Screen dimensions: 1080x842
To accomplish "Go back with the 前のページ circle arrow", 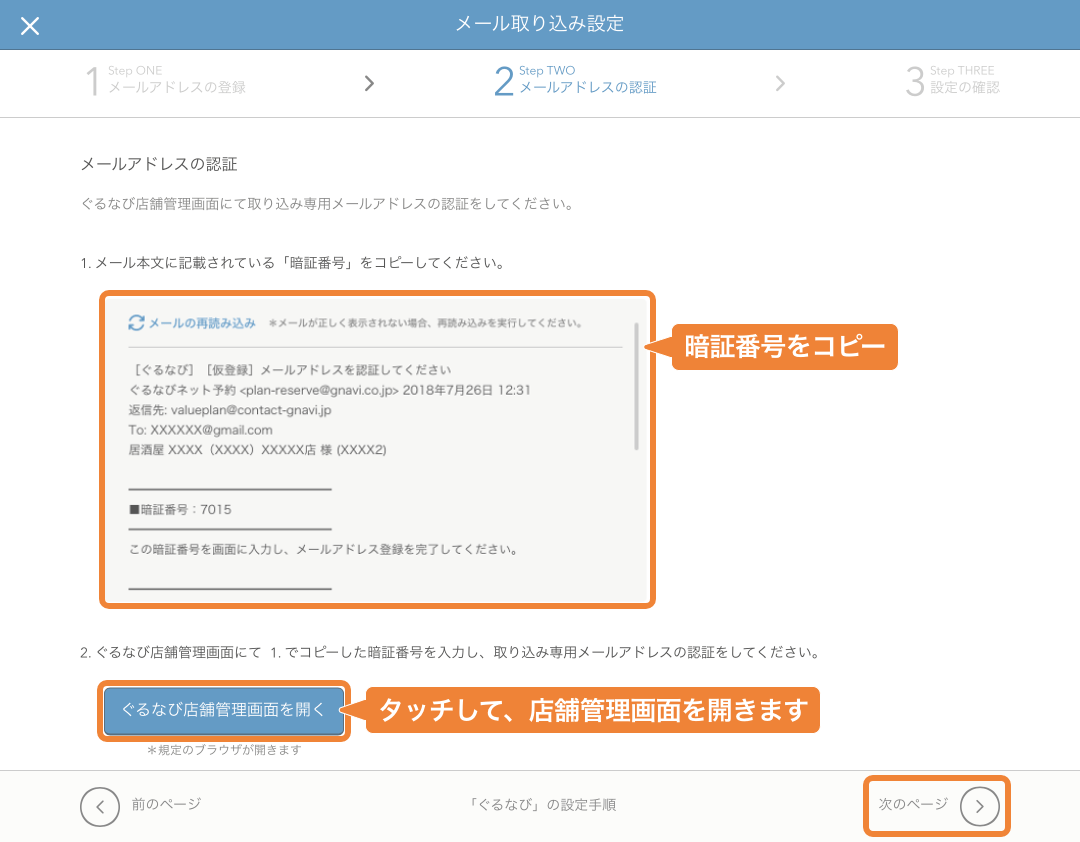I will [x=100, y=806].
